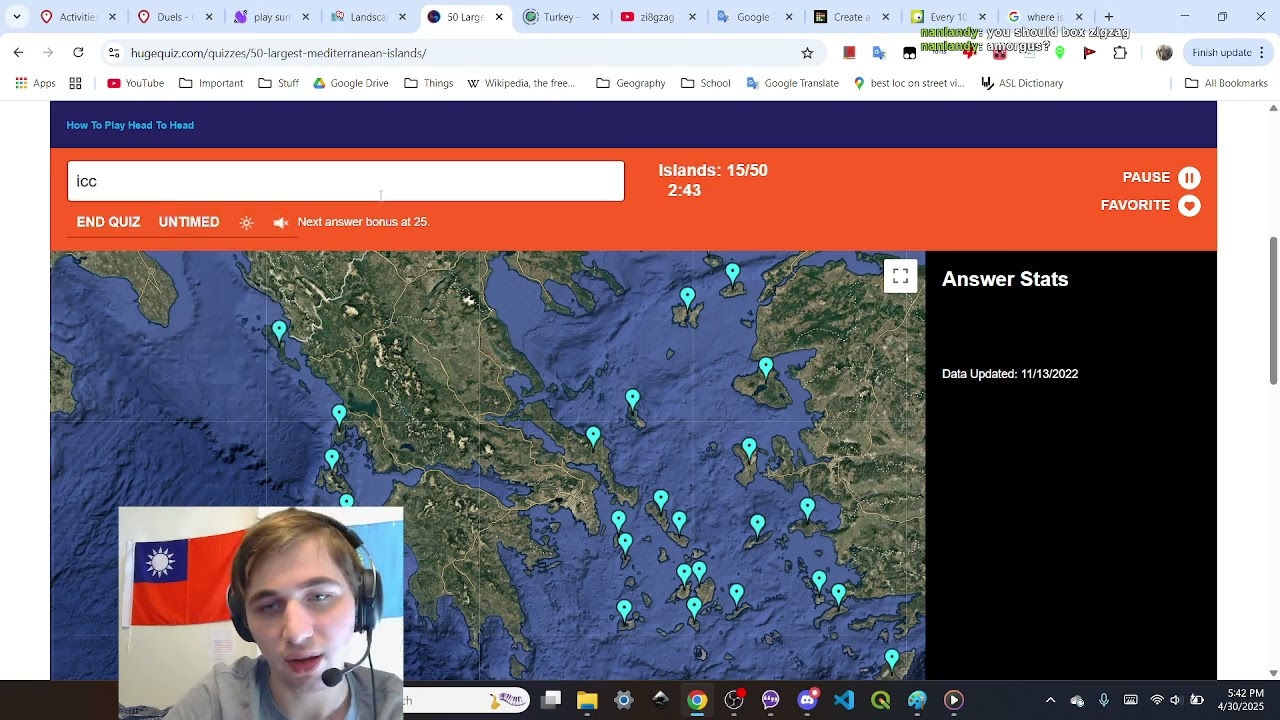
Task: Switch to the 'play sur' tab
Action: pos(272,17)
